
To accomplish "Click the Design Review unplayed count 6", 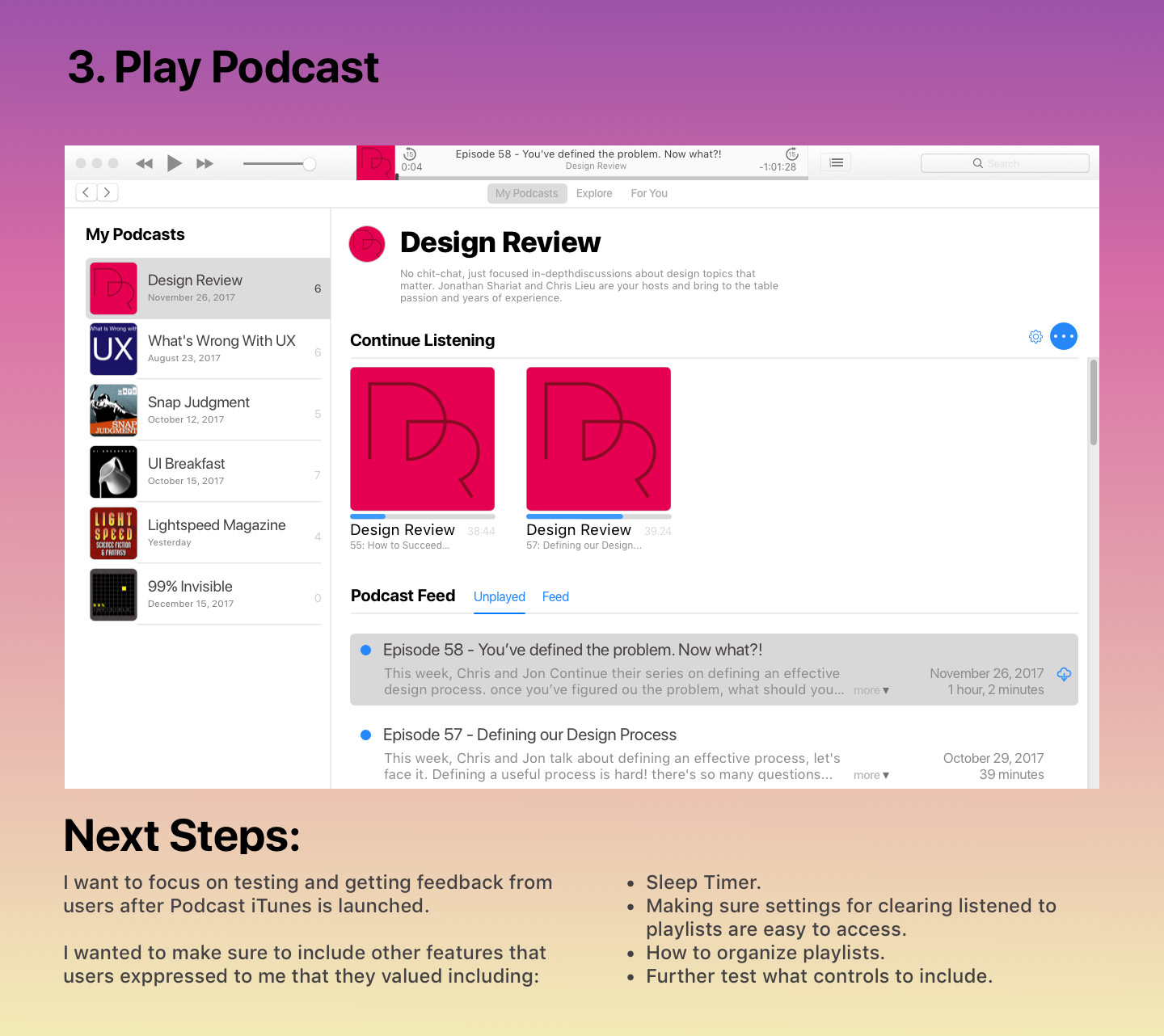I will click(x=318, y=288).
